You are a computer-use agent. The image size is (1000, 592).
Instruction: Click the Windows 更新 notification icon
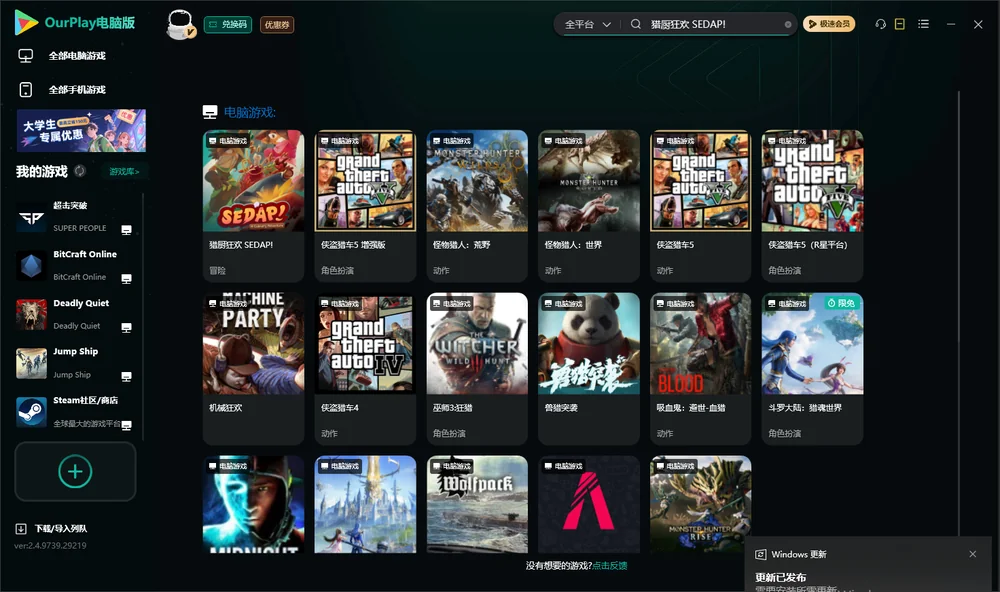click(x=761, y=554)
